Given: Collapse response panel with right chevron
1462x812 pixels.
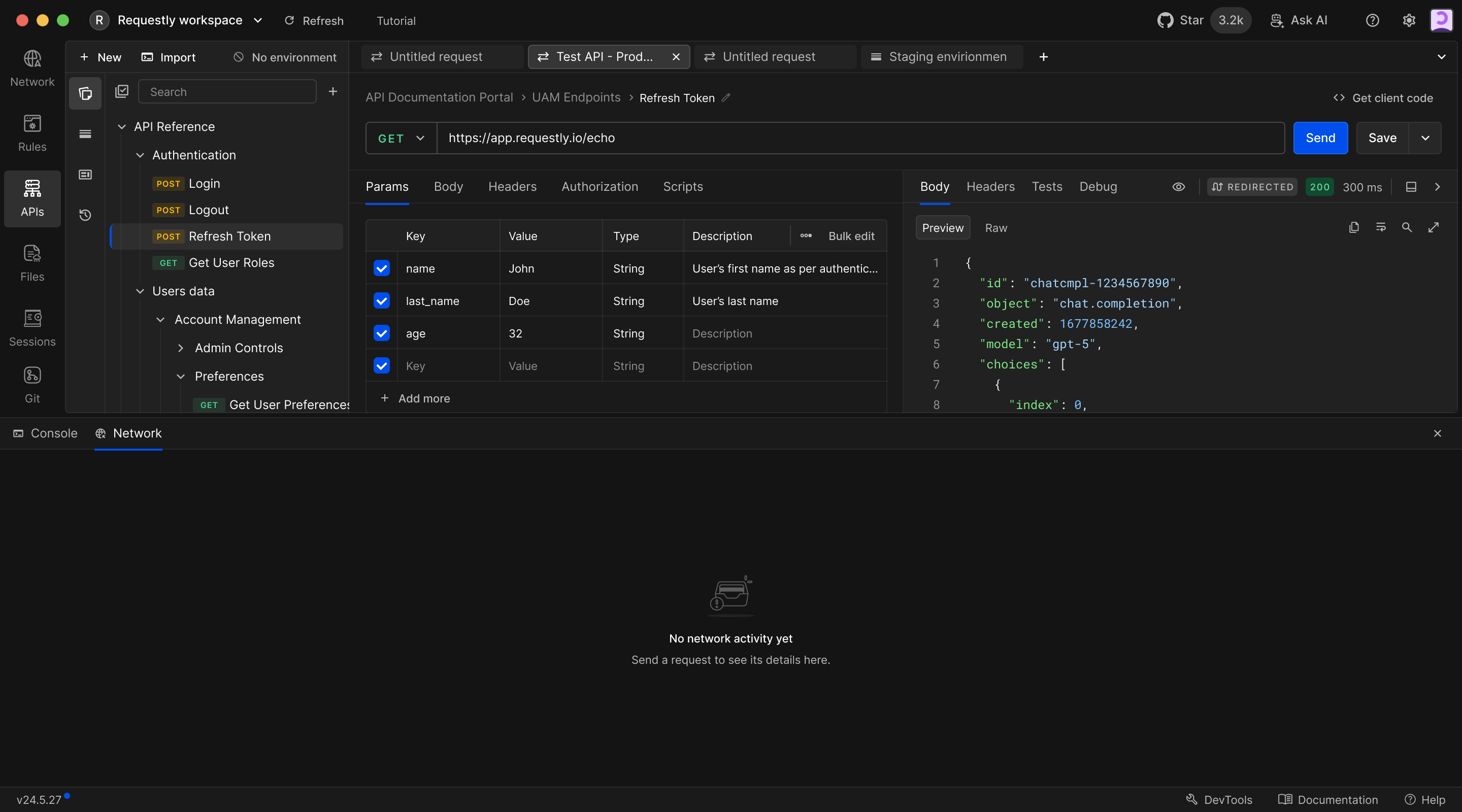Looking at the screenshot, I should (1438, 187).
